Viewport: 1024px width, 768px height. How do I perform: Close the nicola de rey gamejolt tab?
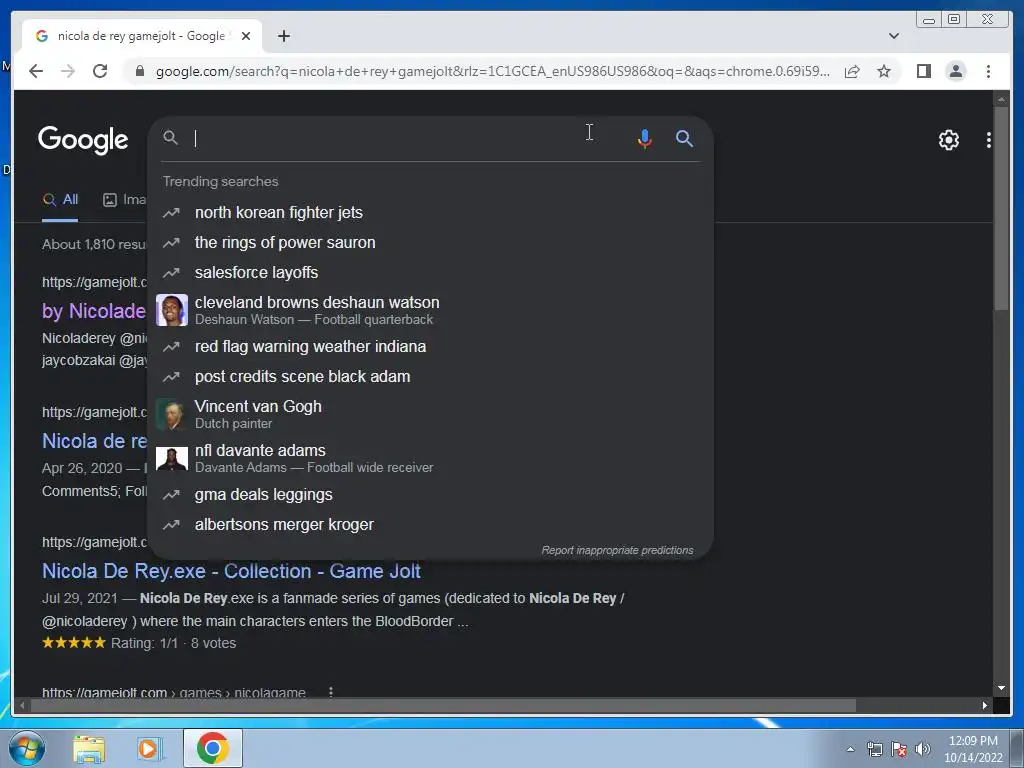point(246,36)
